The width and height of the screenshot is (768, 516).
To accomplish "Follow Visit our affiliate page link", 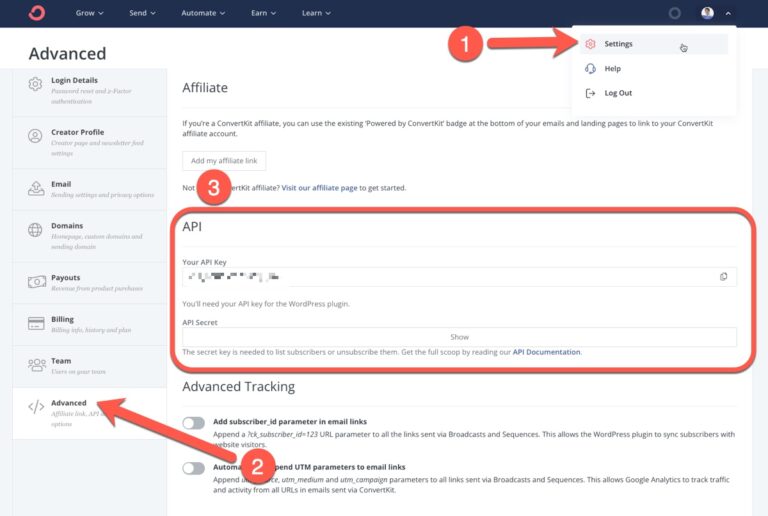I will click(x=319, y=188).
